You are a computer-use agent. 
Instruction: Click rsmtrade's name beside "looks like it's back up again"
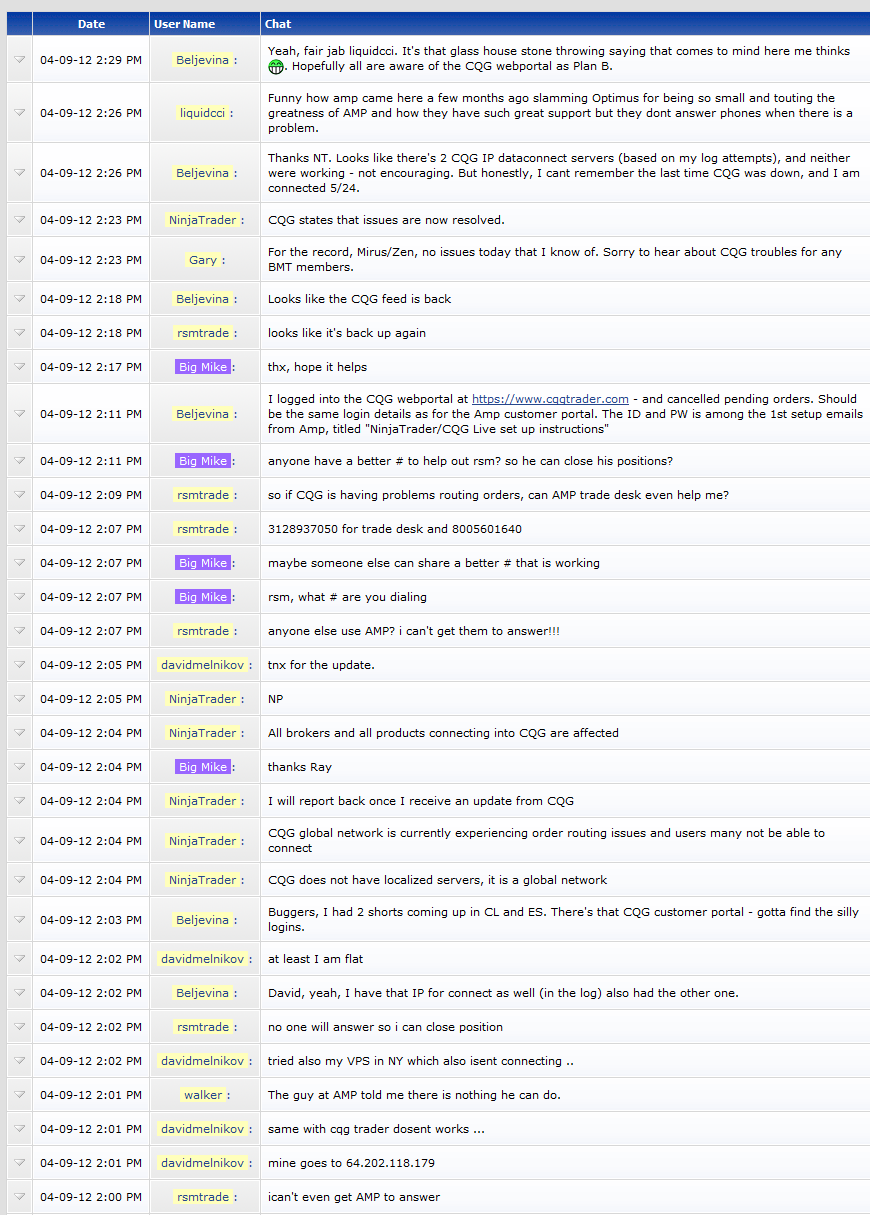pyautogui.click(x=203, y=333)
